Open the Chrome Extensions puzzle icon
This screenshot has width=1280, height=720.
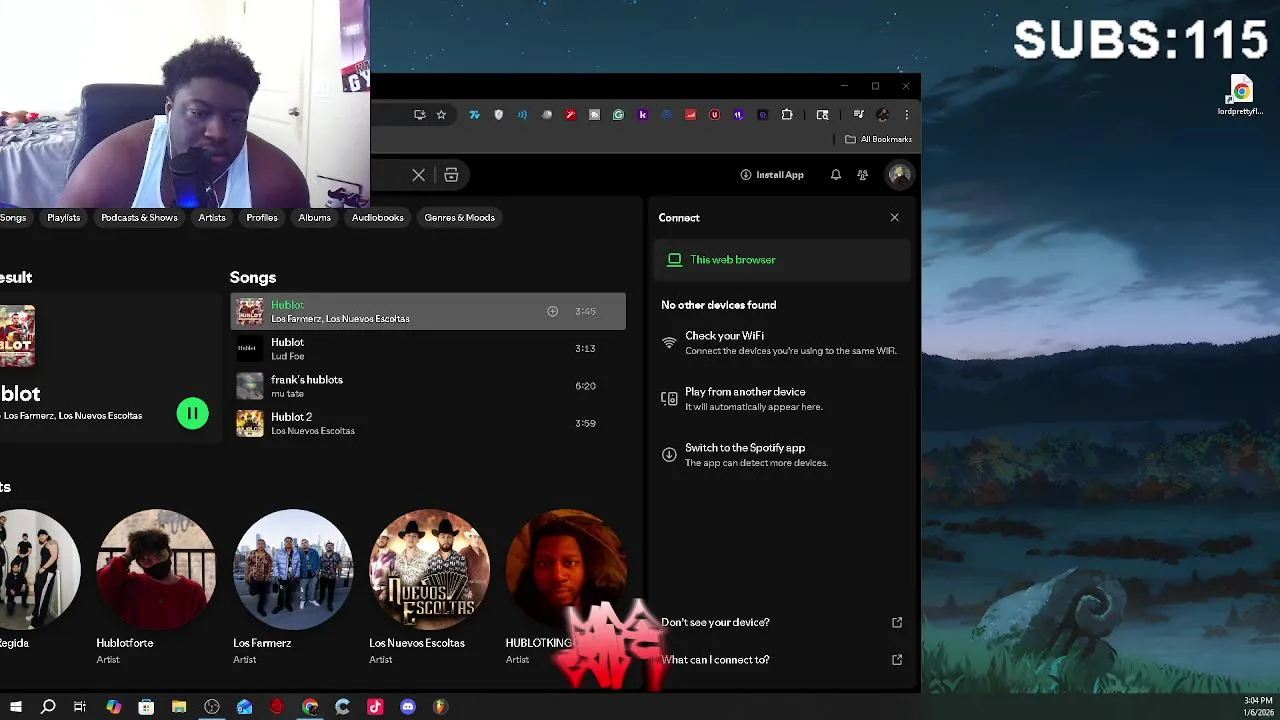787,115
